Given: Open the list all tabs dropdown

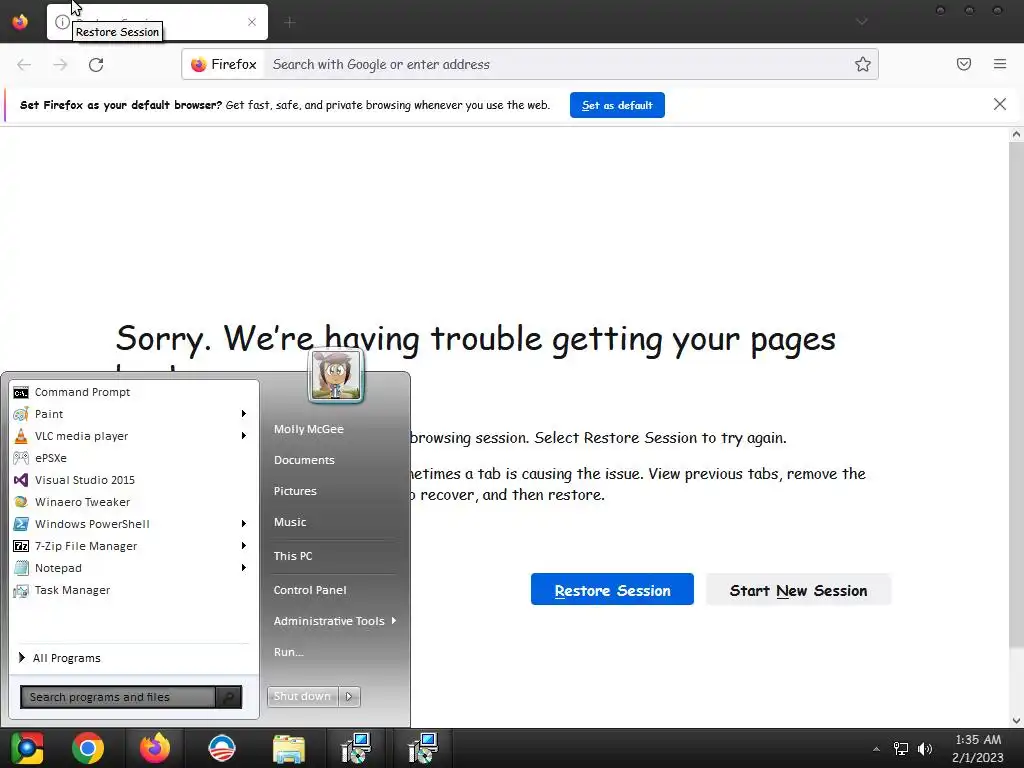Looking at the screenshot, I should [x=862, y=22].
